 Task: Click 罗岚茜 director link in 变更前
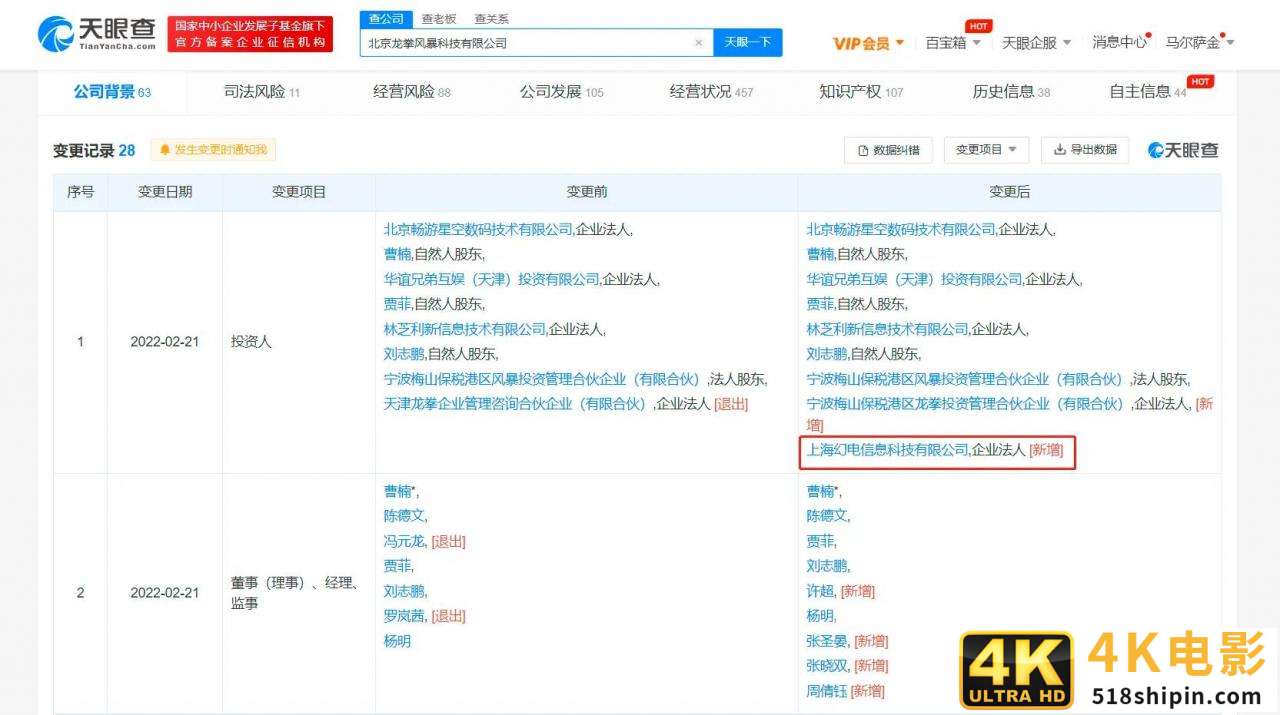(404, 616)
